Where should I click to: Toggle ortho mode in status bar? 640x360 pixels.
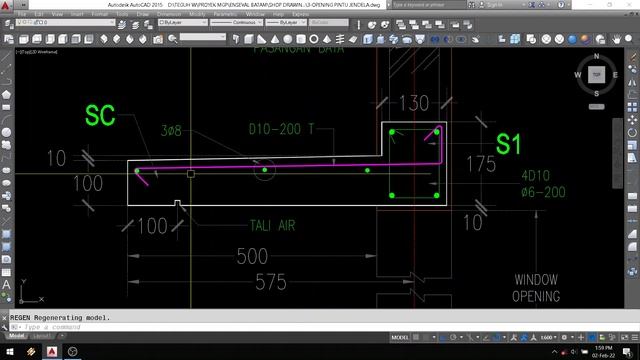[x=443, y=337]
